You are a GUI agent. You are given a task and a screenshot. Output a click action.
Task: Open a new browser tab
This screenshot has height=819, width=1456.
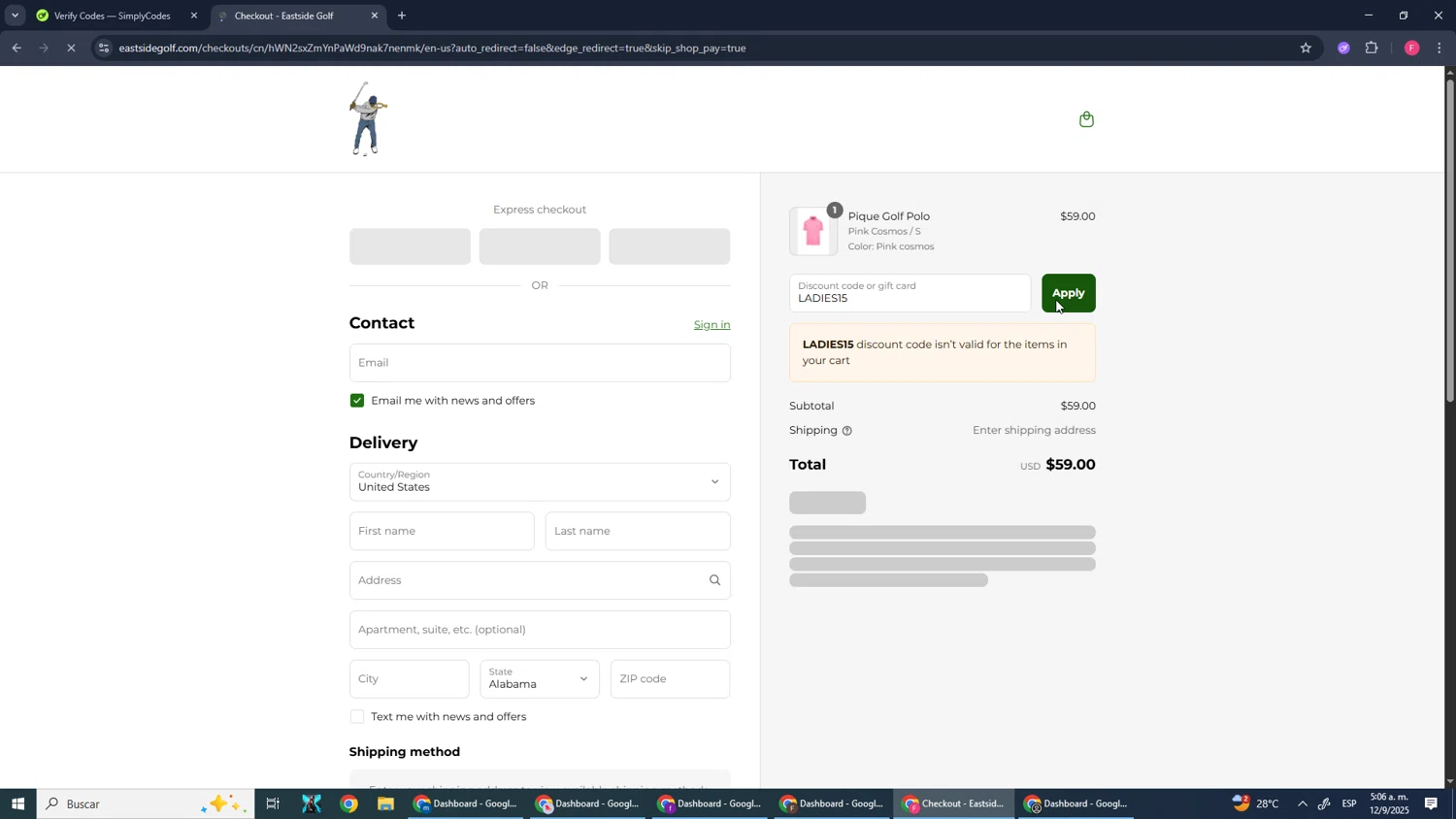tap(402, 16)
